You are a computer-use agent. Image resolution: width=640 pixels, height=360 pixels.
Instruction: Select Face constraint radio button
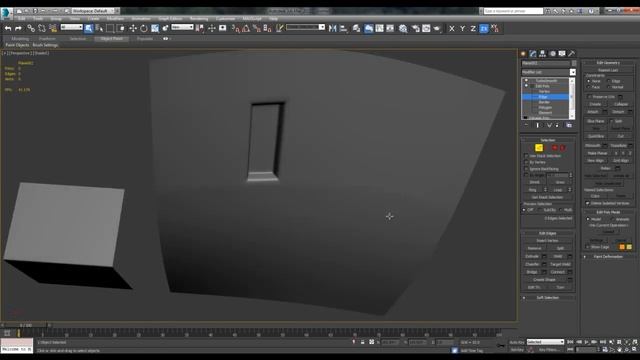pyautogui.click(x=588, y=87)
